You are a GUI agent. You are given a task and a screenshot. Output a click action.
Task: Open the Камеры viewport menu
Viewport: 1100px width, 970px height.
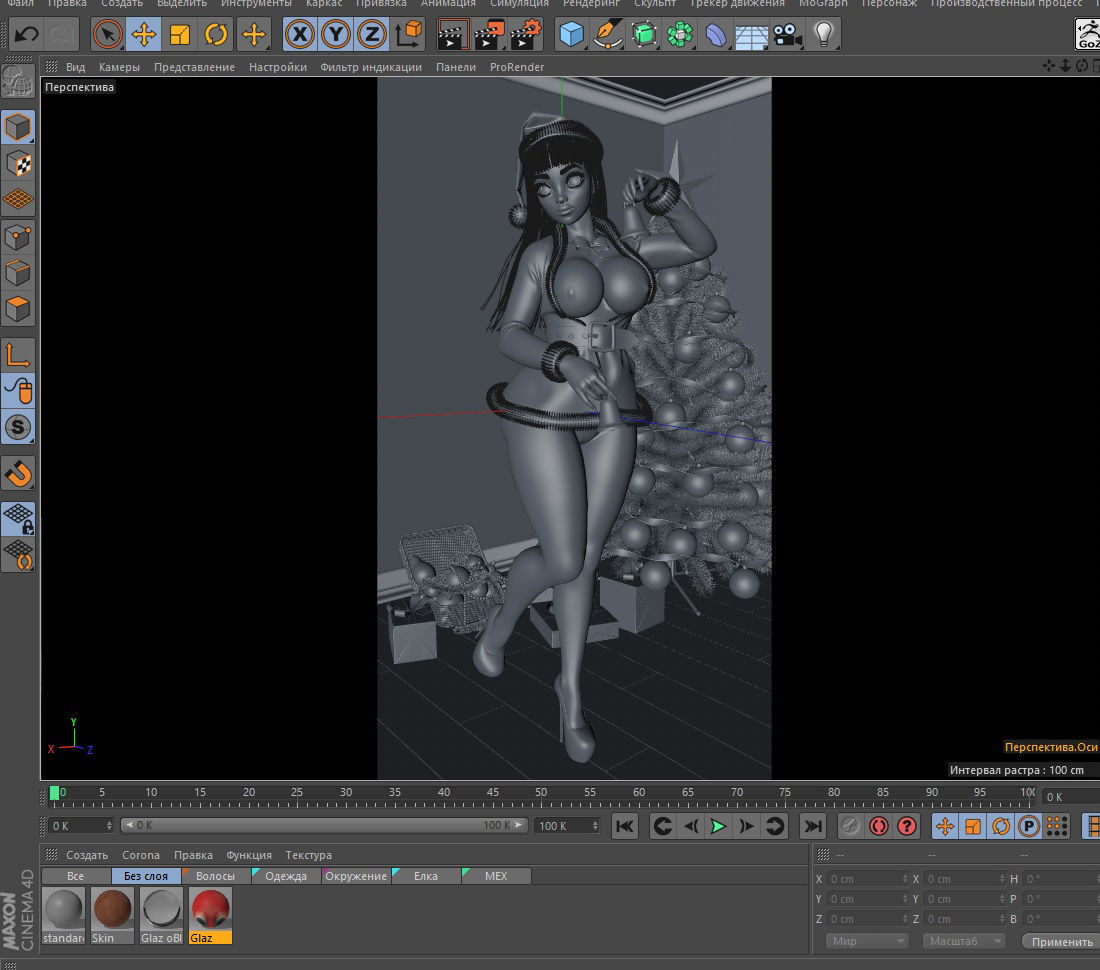click(119, 67)
